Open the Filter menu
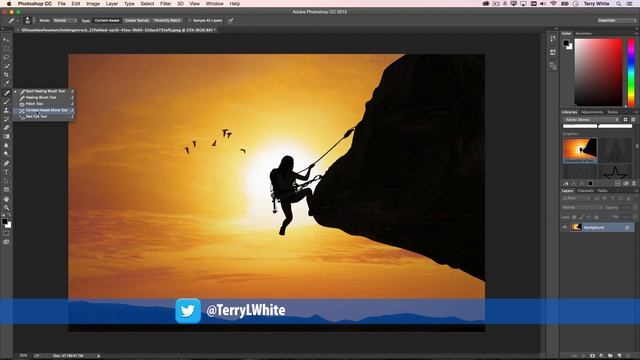This screenshot has height=360, width=640. click(165, 4)
